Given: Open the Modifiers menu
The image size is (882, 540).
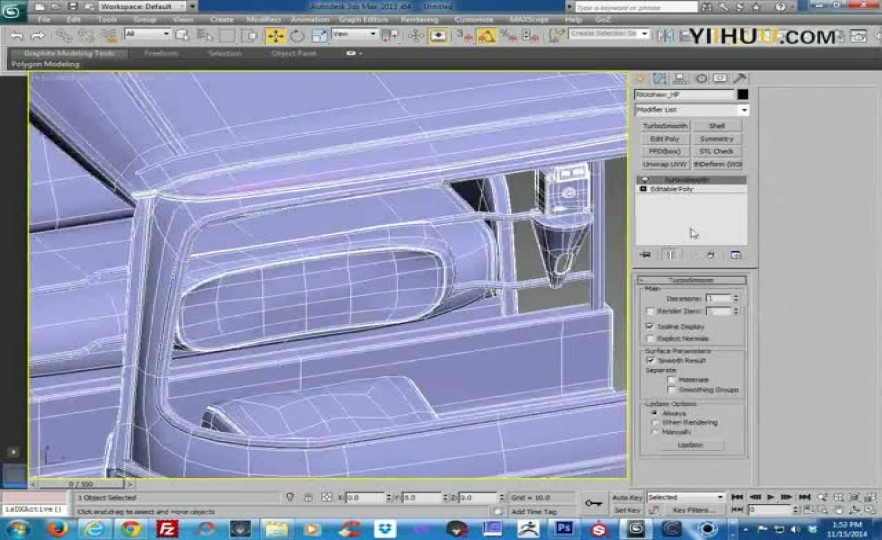Looking at the screenshot, I should coord(264,20).
